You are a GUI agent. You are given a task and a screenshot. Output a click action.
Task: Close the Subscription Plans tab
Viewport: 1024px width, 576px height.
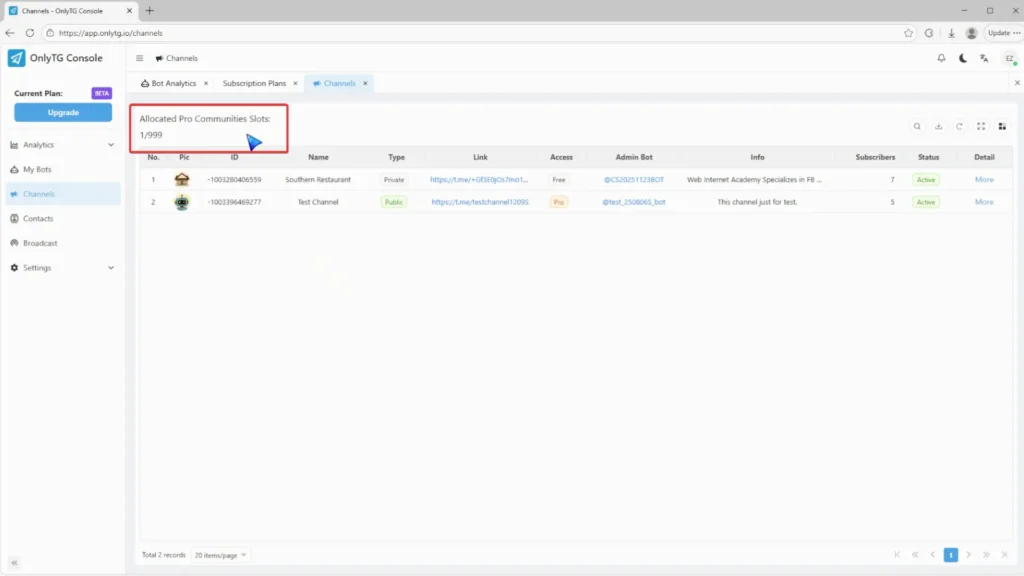(x=295, y=84)
